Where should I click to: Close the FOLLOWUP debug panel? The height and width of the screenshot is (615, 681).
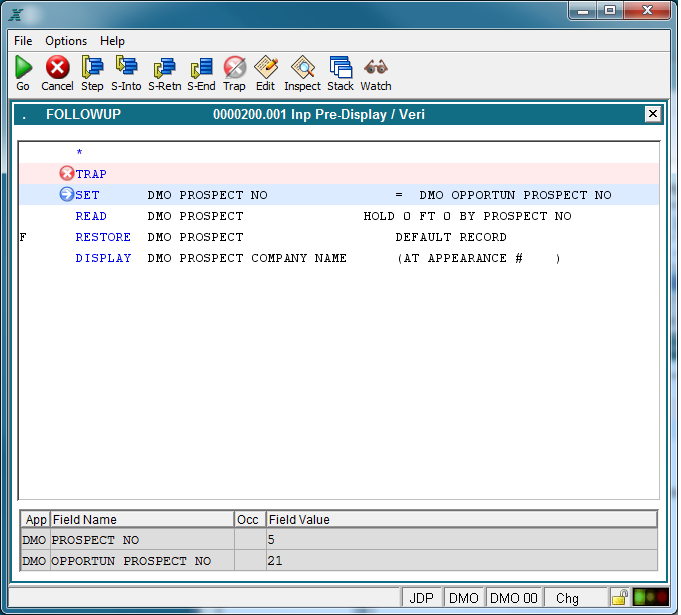click(652, 114)
